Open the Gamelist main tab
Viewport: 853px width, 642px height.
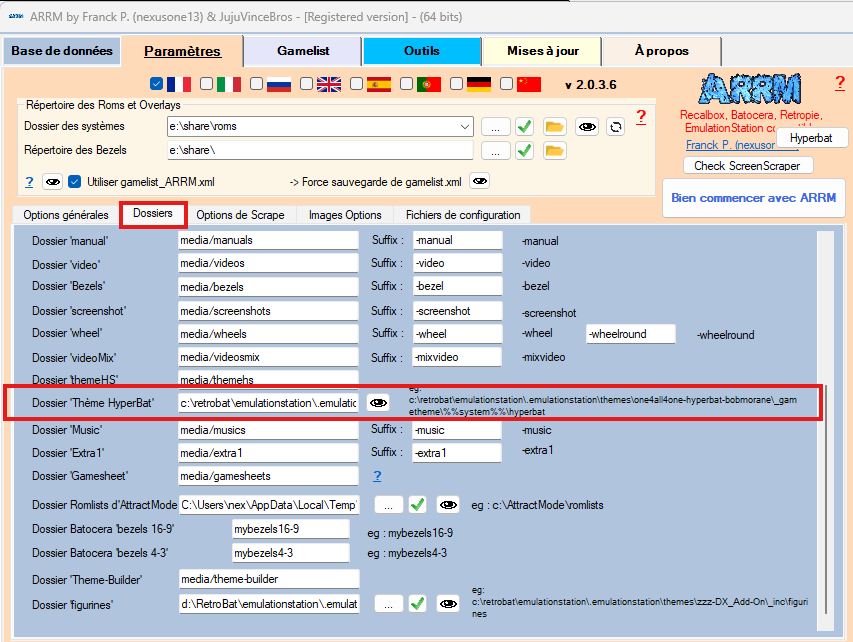click(x=305, y=51)
